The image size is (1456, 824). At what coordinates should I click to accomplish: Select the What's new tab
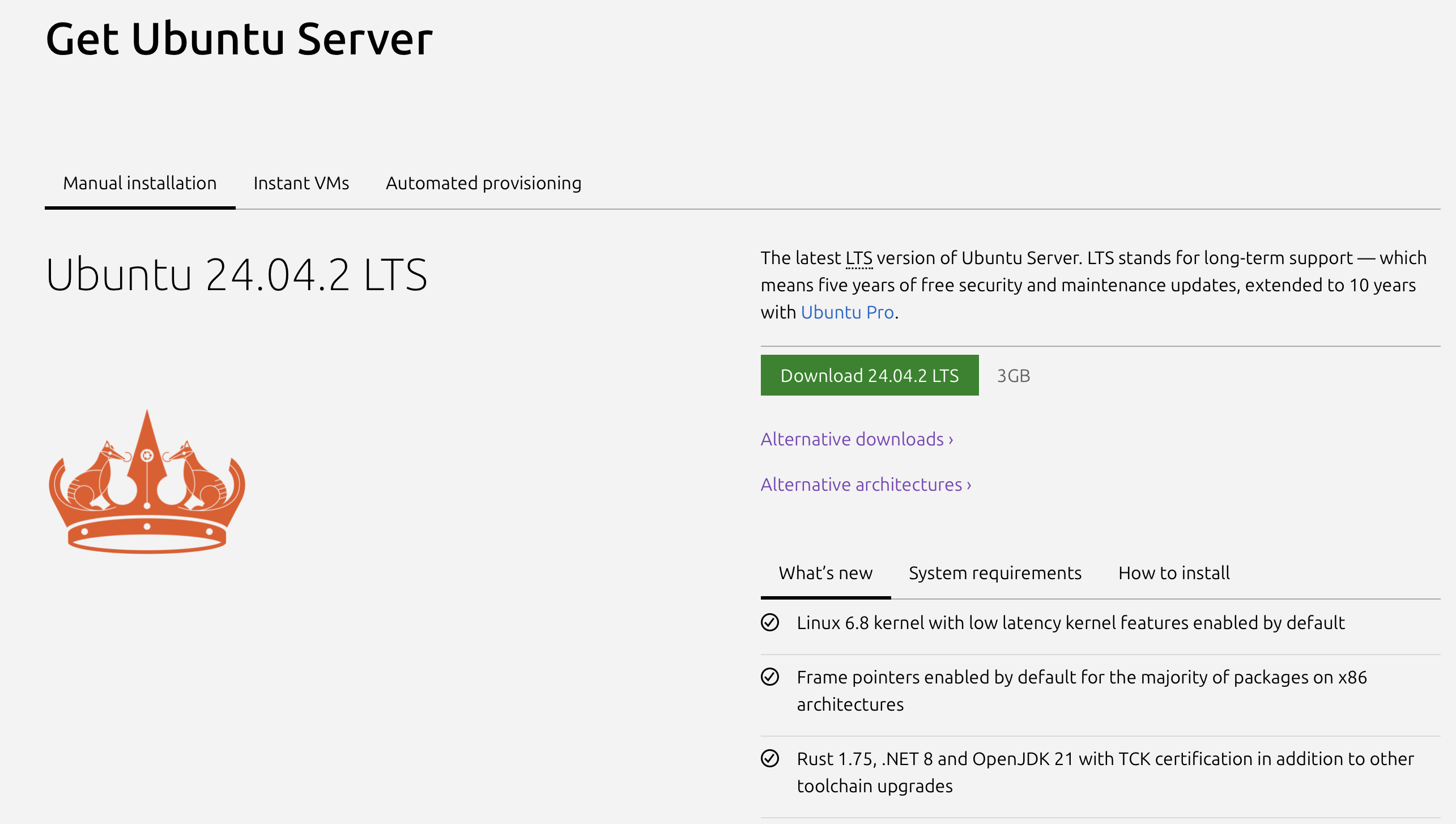click(x=825, y=573)
